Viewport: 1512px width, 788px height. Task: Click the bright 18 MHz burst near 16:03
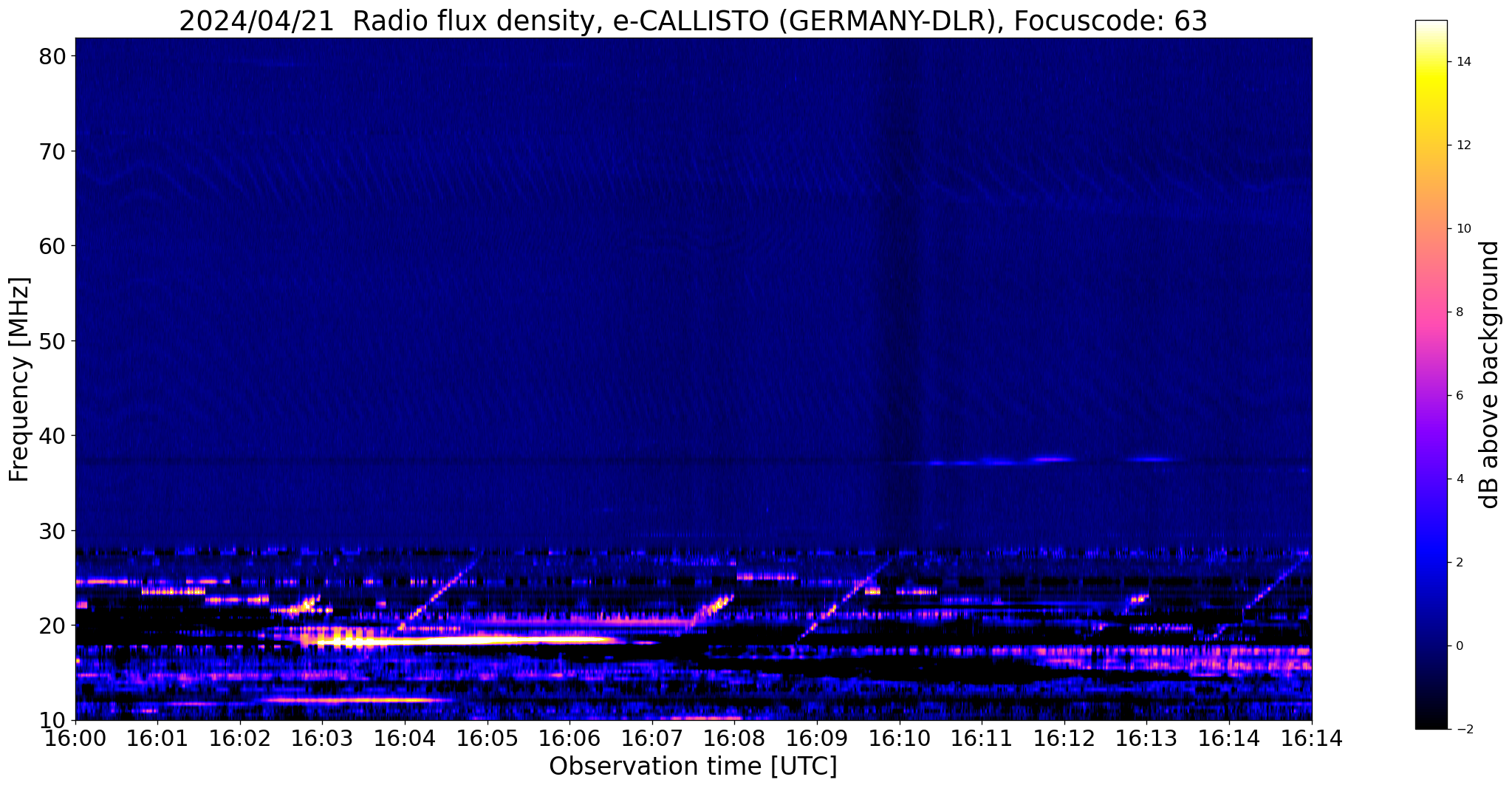(458, 639)
